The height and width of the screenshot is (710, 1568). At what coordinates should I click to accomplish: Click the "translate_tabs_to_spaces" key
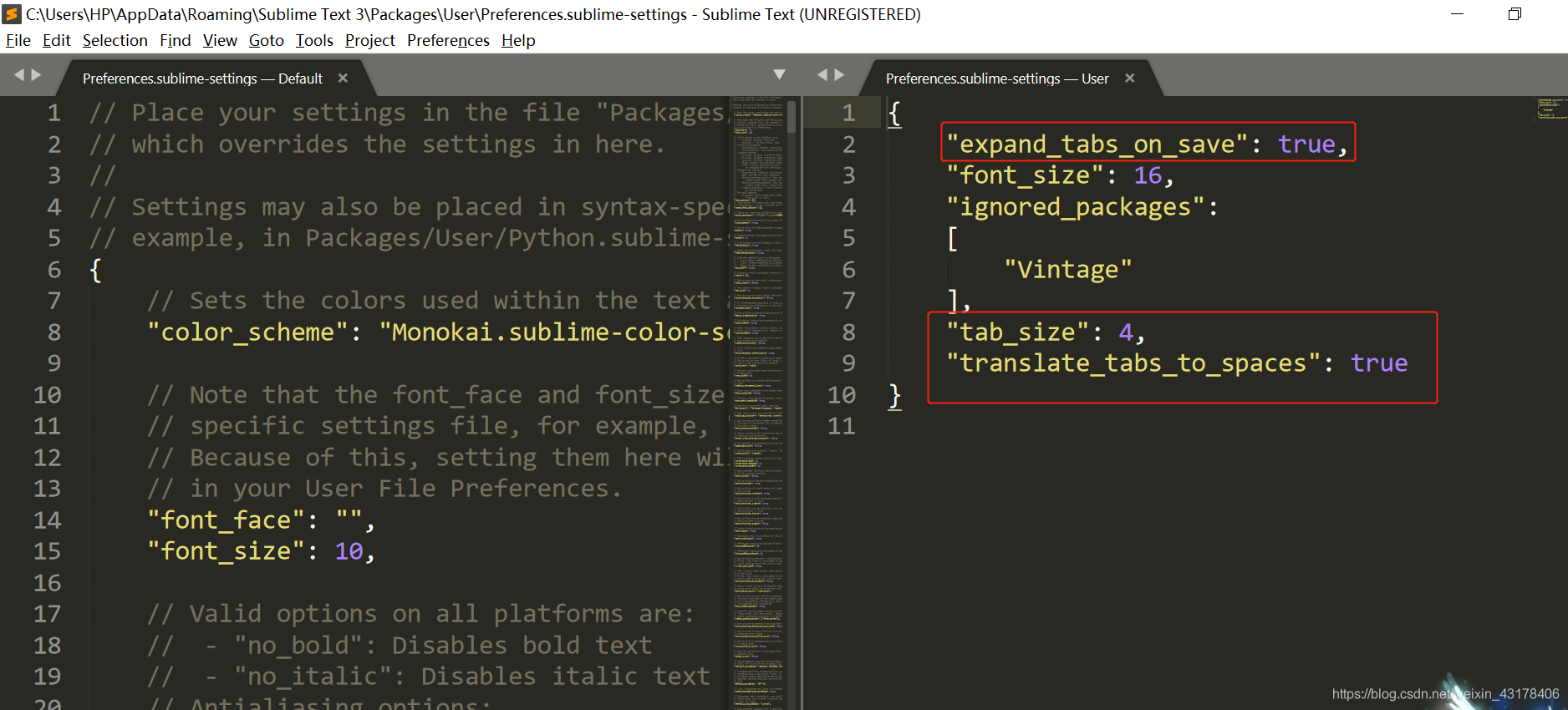pyautogui.click(x=1133, y=363)
